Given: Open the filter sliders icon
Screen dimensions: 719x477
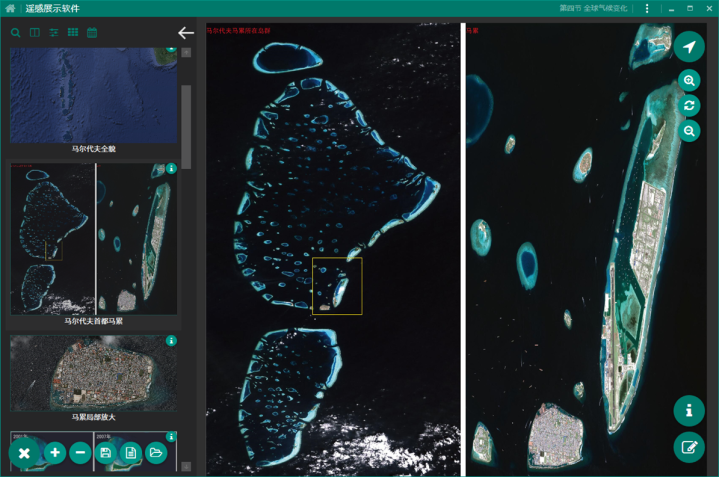Looking at the screenshot, I should 54,33.
